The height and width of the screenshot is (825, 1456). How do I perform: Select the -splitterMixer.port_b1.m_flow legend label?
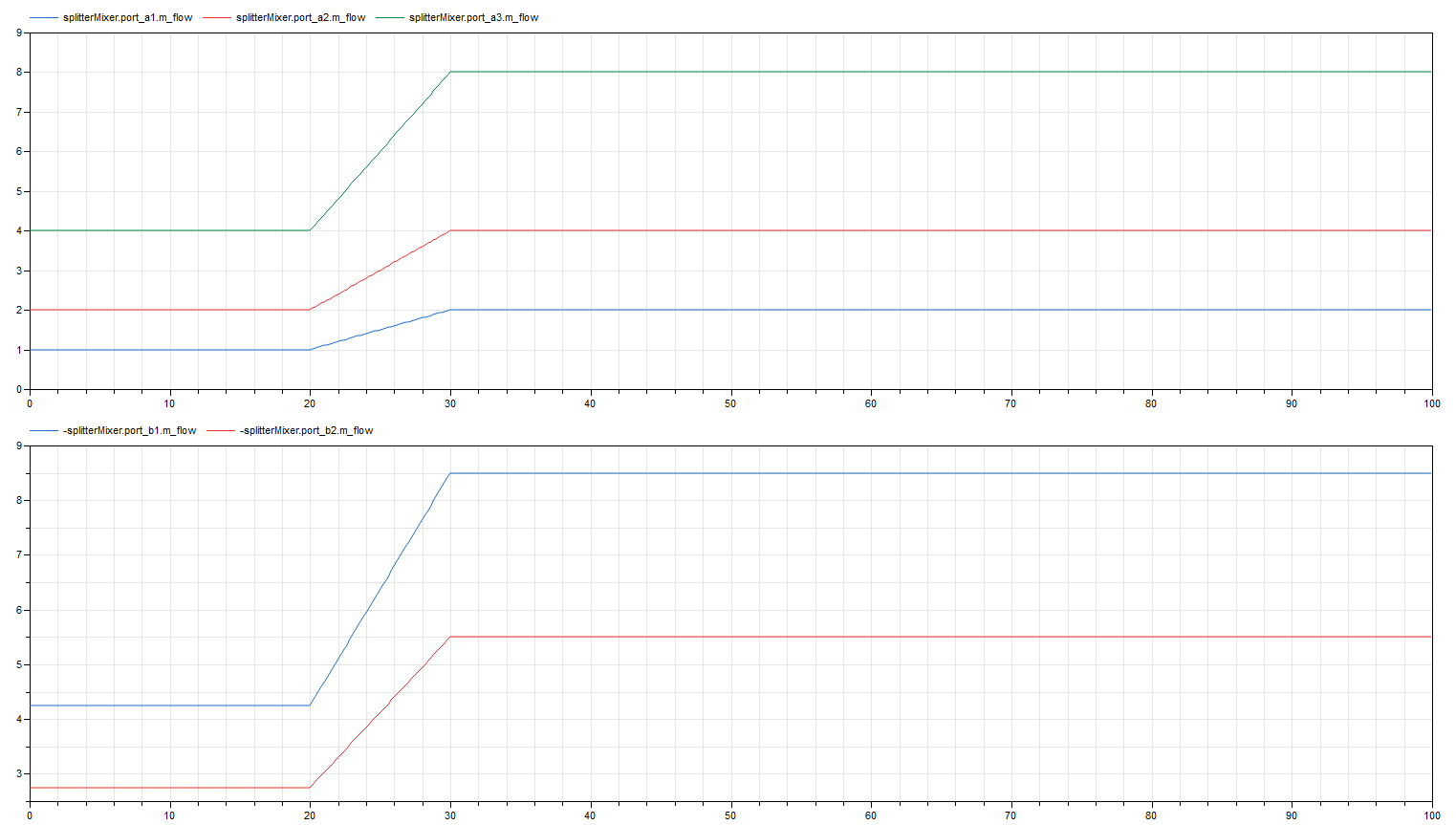129,431
